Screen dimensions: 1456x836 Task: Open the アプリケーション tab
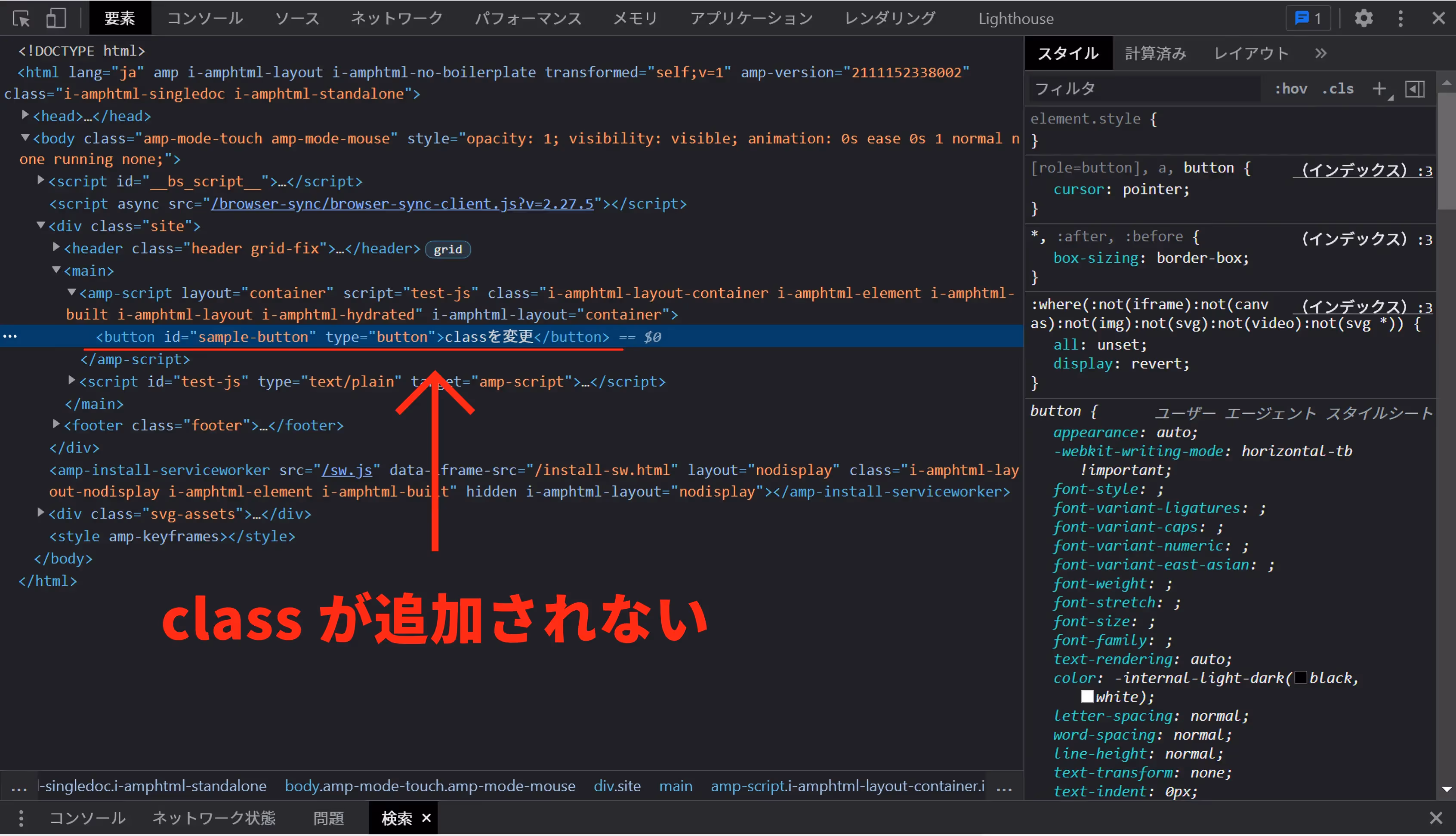tap(751, 18)
